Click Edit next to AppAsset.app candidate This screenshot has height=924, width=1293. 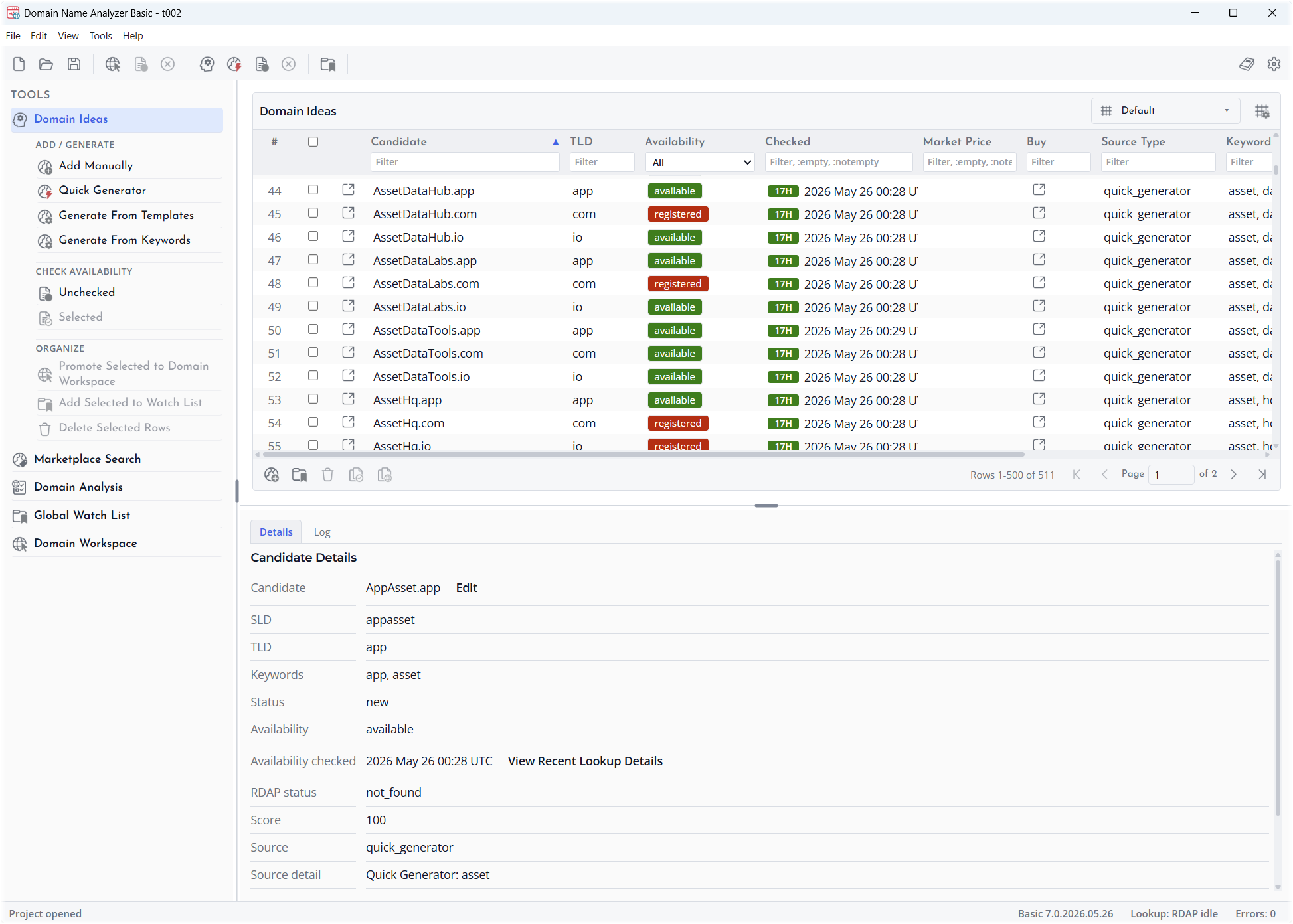click(x=467, y=588)
